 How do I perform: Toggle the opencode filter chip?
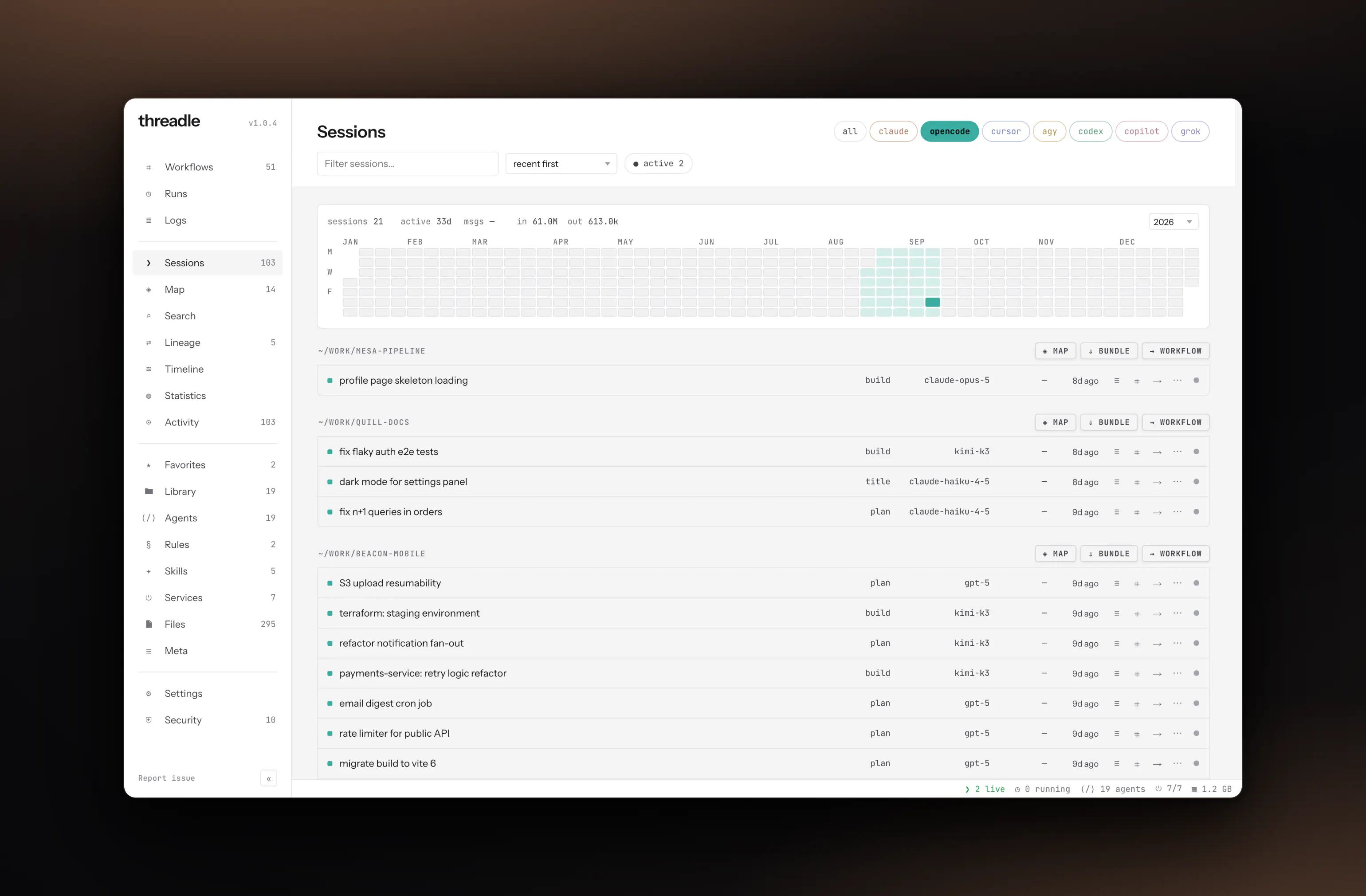(950, 131)
